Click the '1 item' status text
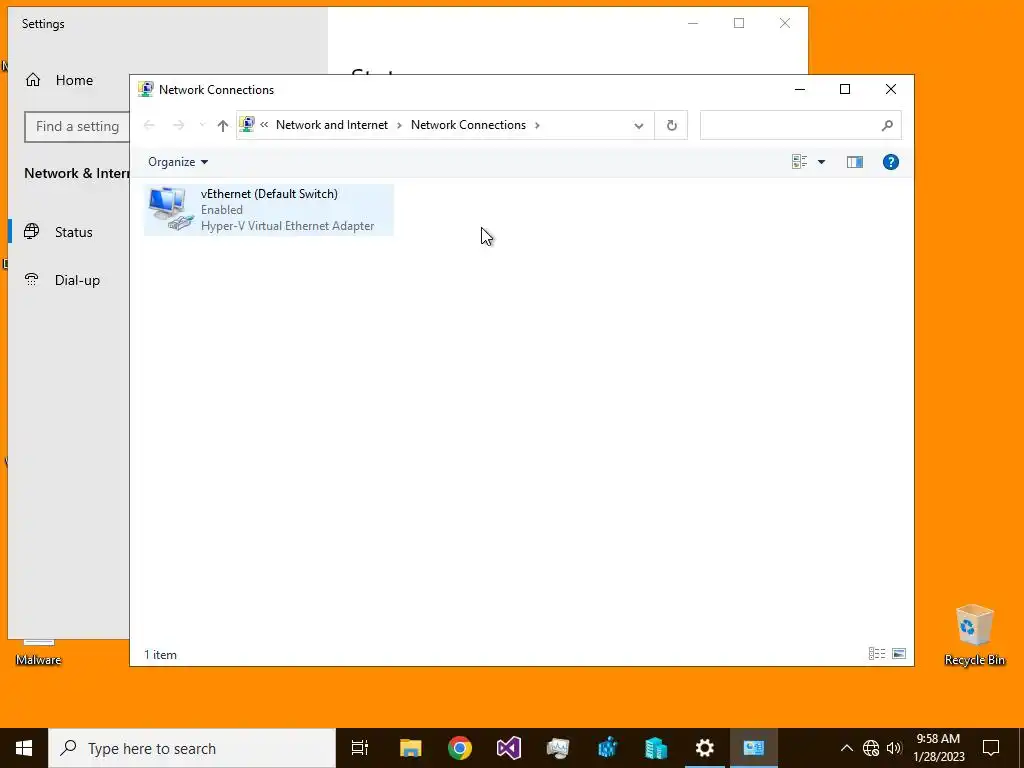This screenshot has width=1024, height=768. point(161,654)
